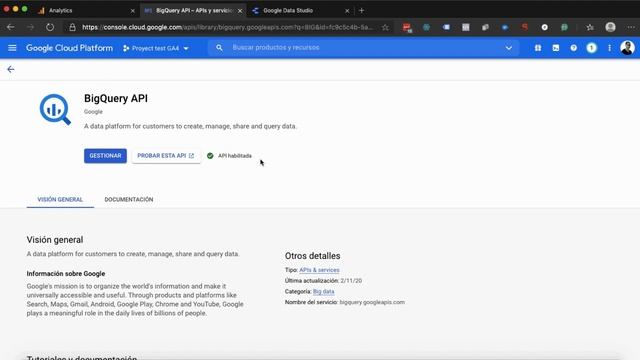640x360 pixels.
Task: Click the Última actualización date 2/11/20
Action: pos(351,281)
